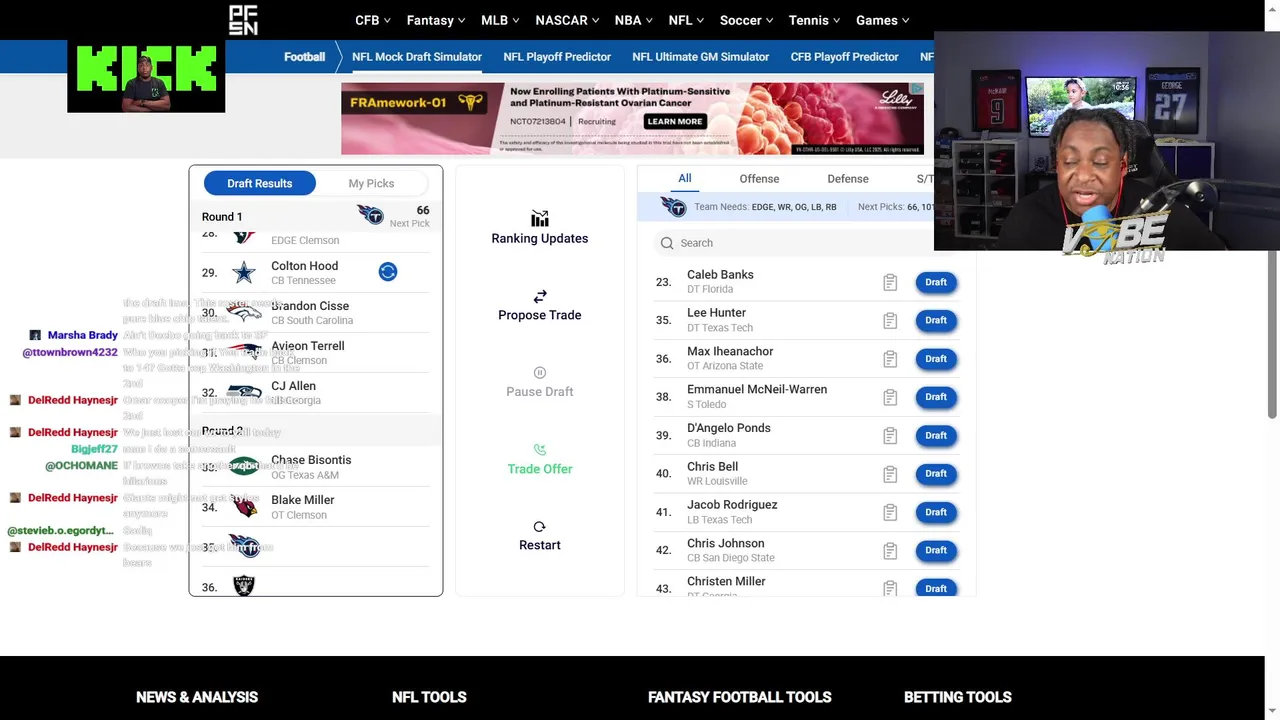The height and width of the screenshot is (720, 1280).
Task: Expand the Soccer menu
Action: click(747, 20)
